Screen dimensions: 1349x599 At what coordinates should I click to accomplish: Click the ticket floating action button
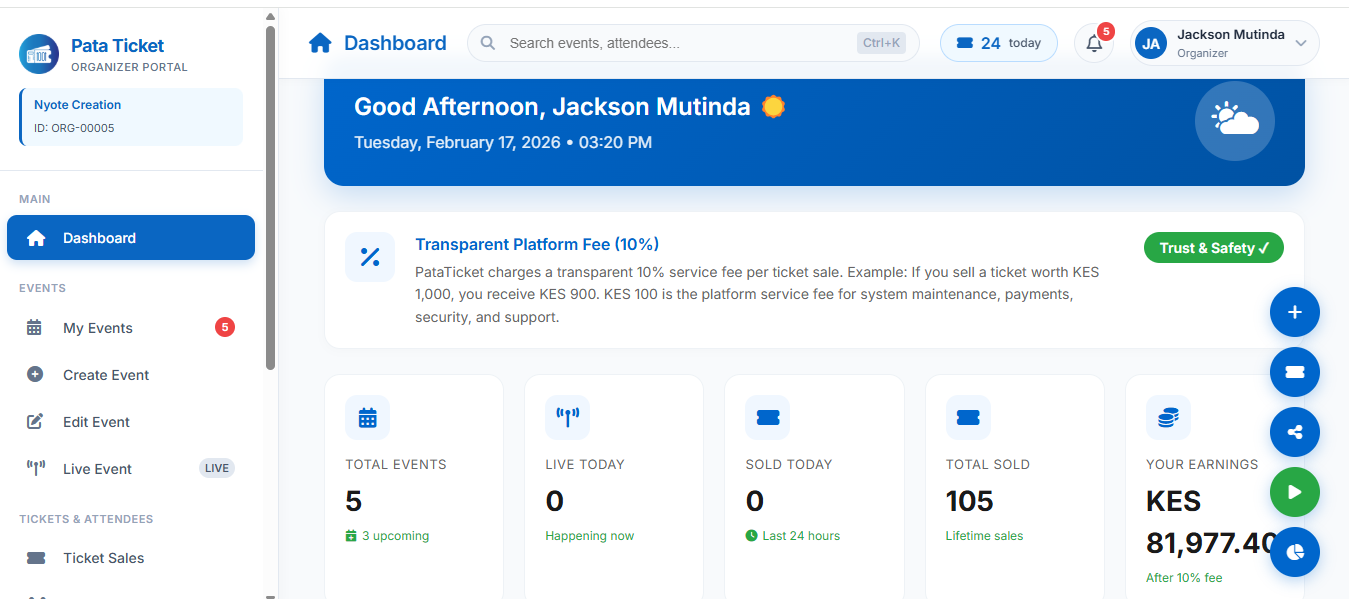click(x=1294, y=372)
